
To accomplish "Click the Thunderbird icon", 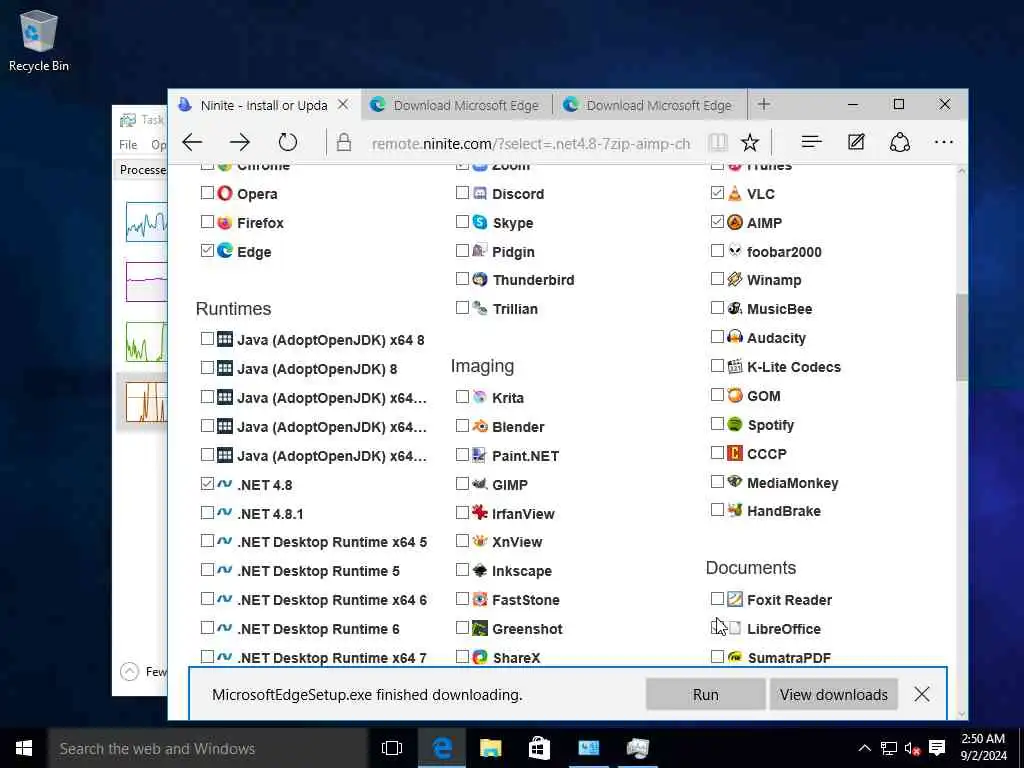I will 480,280.
